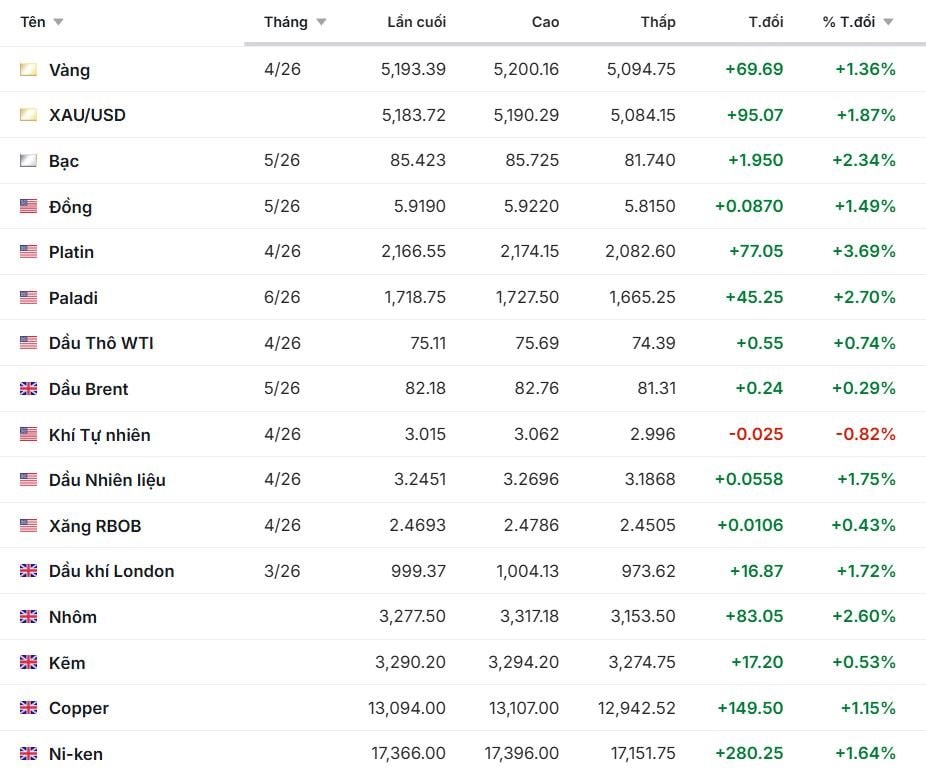Click the gold icon next to XAU/USD
Viewport: 926px width, 773px height.
(x=28, y=115)
